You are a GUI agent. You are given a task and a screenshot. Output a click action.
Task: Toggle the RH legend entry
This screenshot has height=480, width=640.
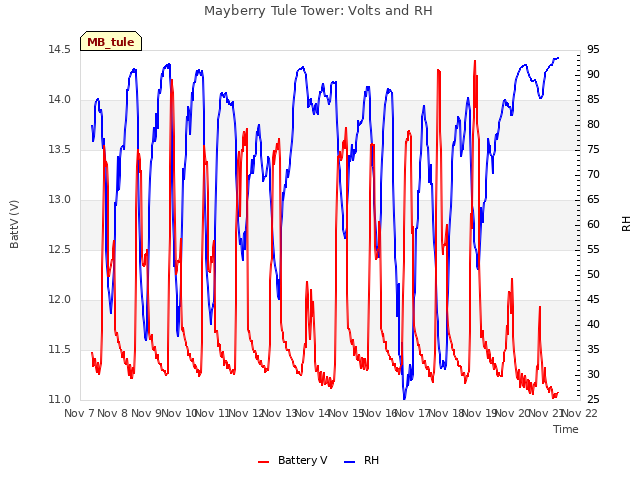pos(362,460)
